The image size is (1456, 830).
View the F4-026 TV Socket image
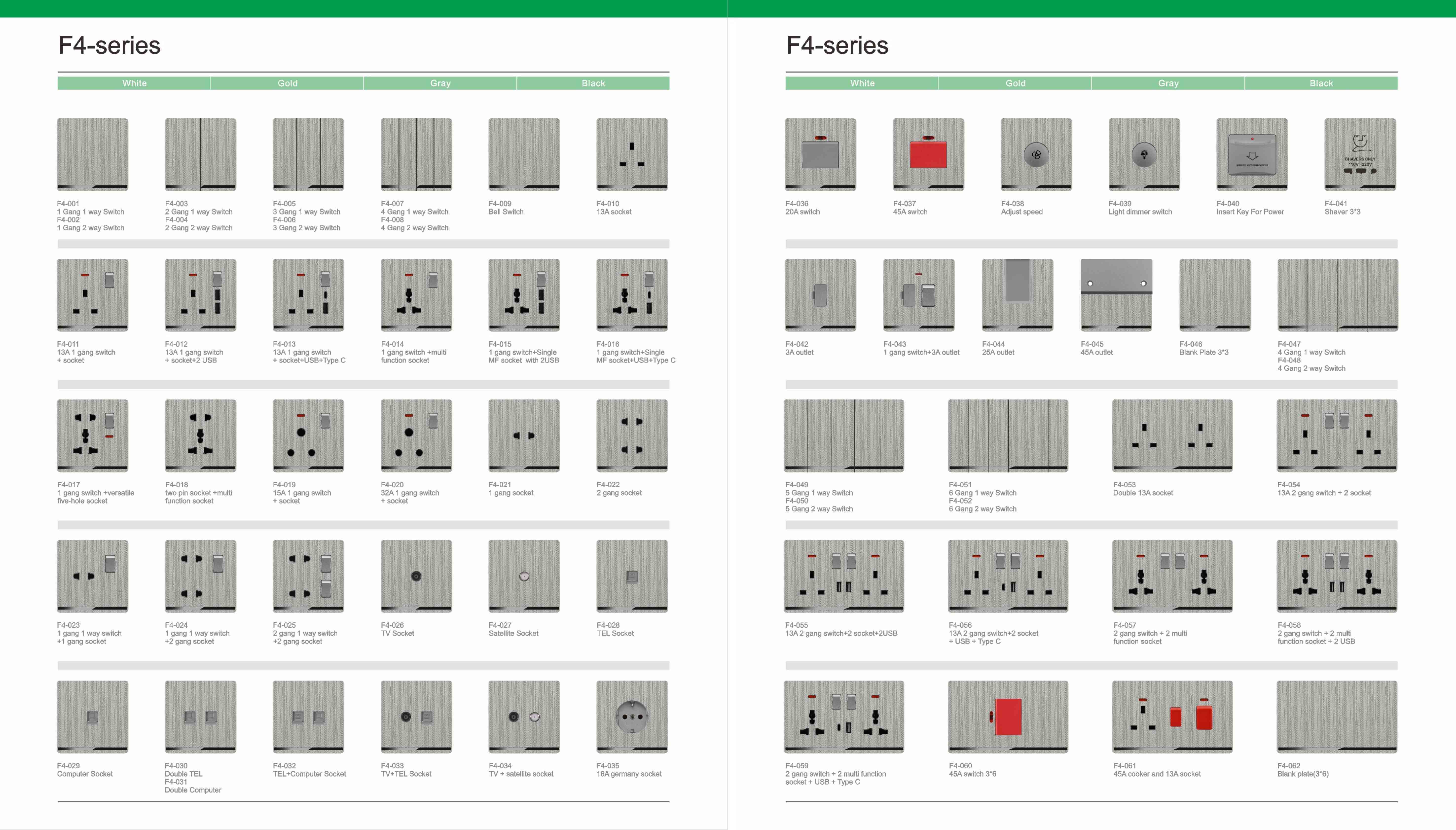[416, 576]
